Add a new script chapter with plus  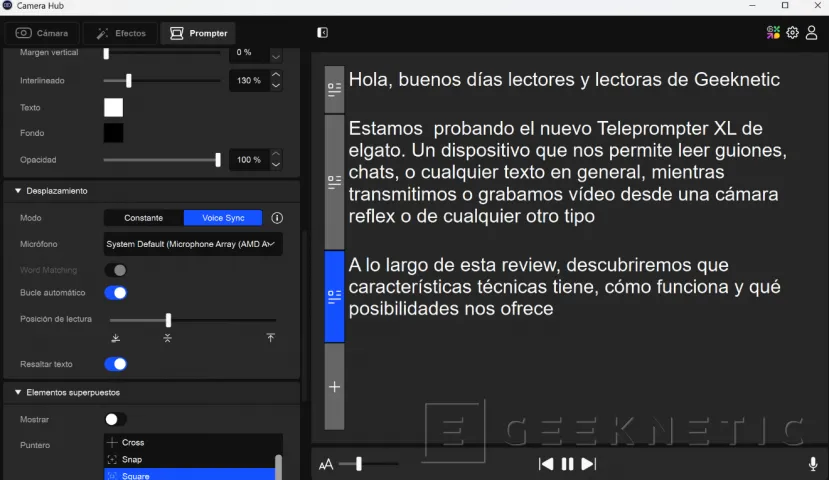334,387
